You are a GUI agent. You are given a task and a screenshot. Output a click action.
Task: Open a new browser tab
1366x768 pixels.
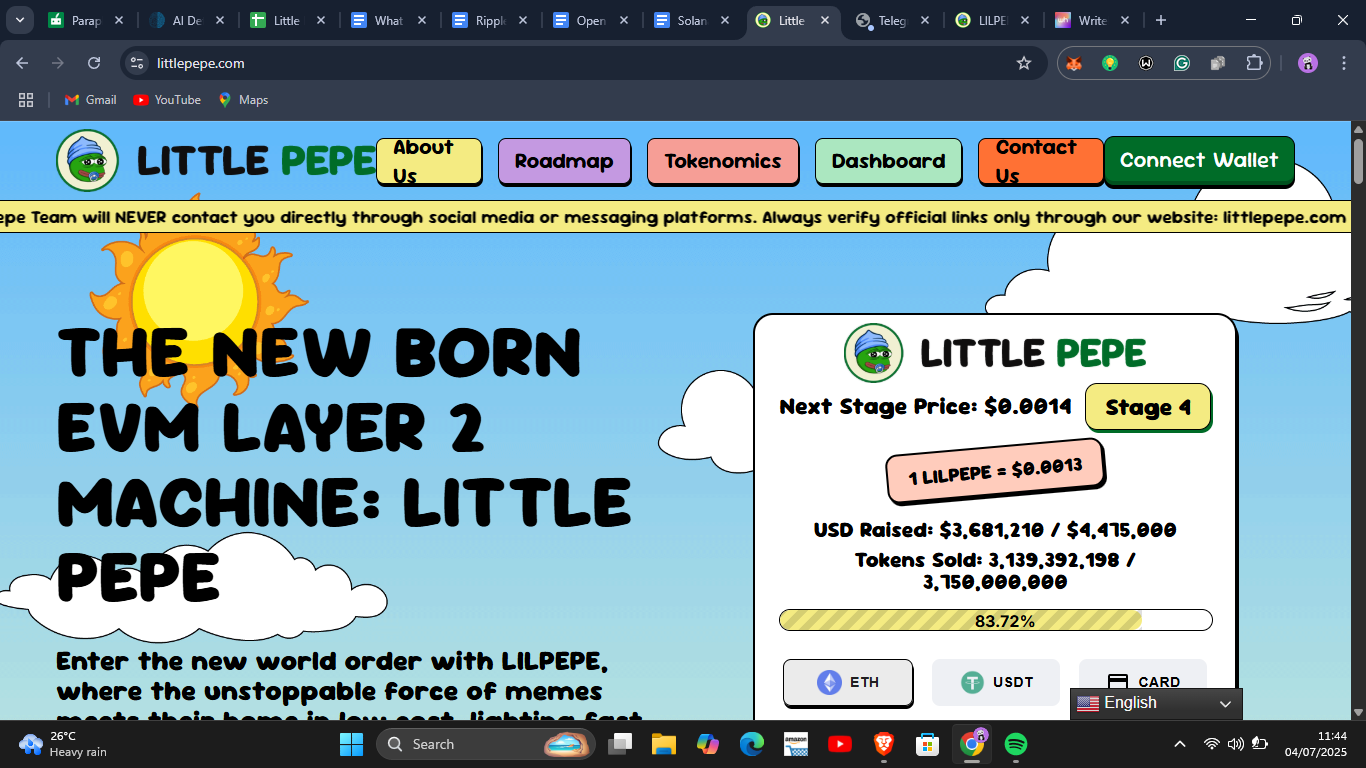click(1161, 20)
